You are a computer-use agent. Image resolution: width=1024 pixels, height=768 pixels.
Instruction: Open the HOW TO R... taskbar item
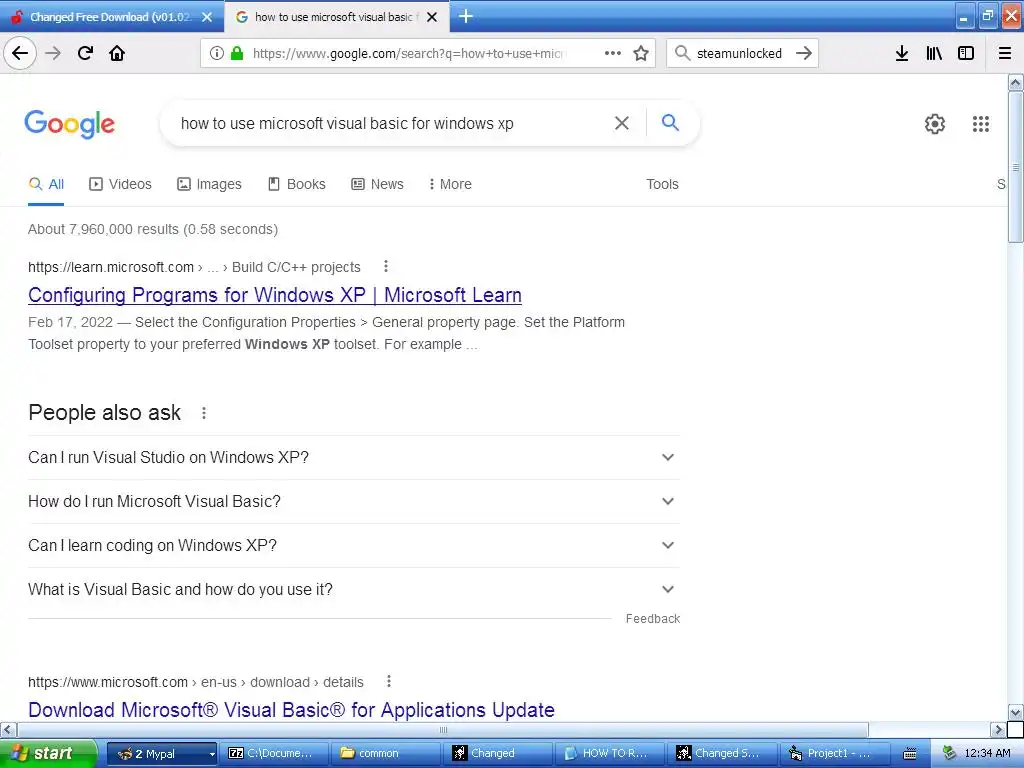tap(612, 754)
